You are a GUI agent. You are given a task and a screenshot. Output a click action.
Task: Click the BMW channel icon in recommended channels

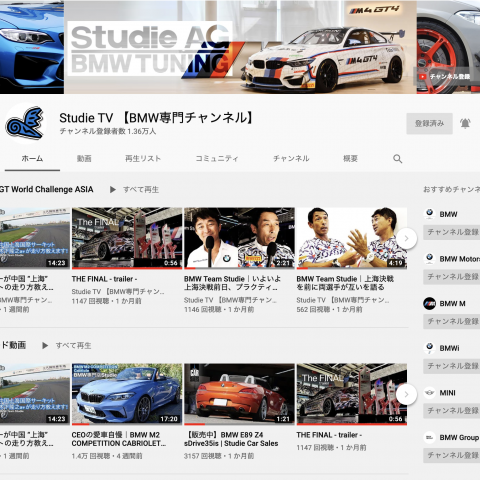pyautogui.click(x=430, y=214)
